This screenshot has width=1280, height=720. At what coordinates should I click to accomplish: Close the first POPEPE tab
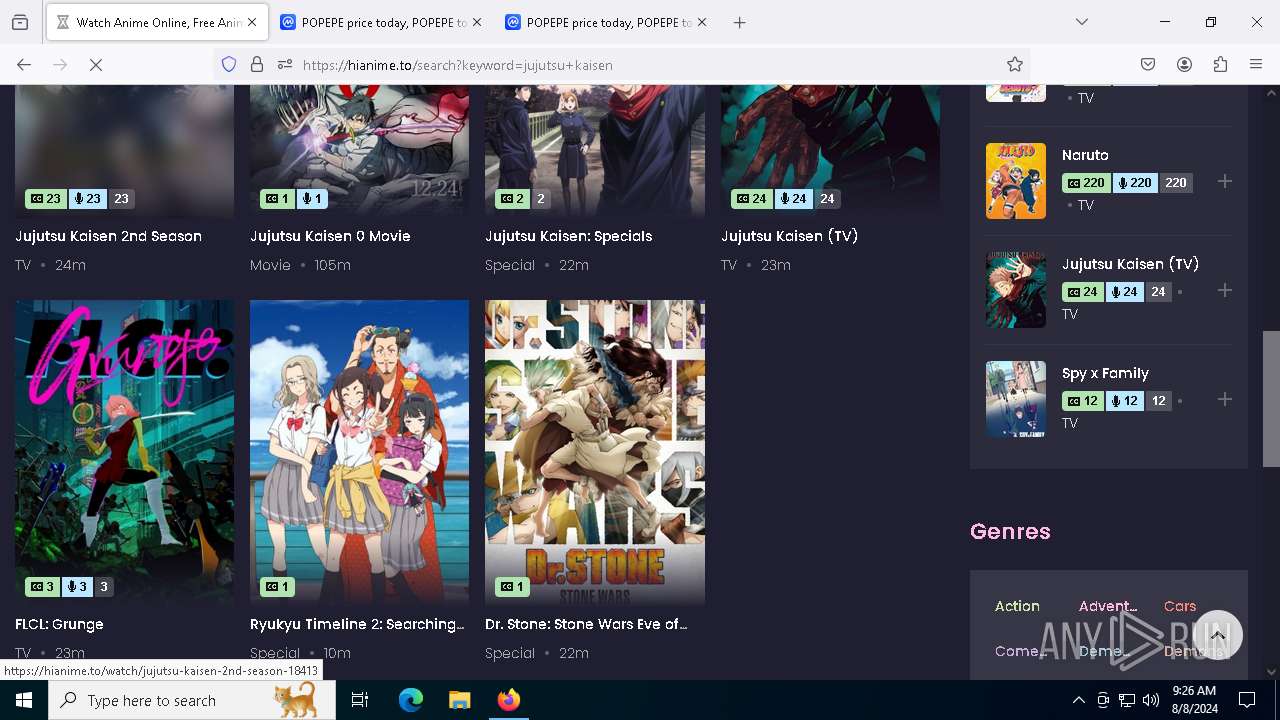click(477, 22)
